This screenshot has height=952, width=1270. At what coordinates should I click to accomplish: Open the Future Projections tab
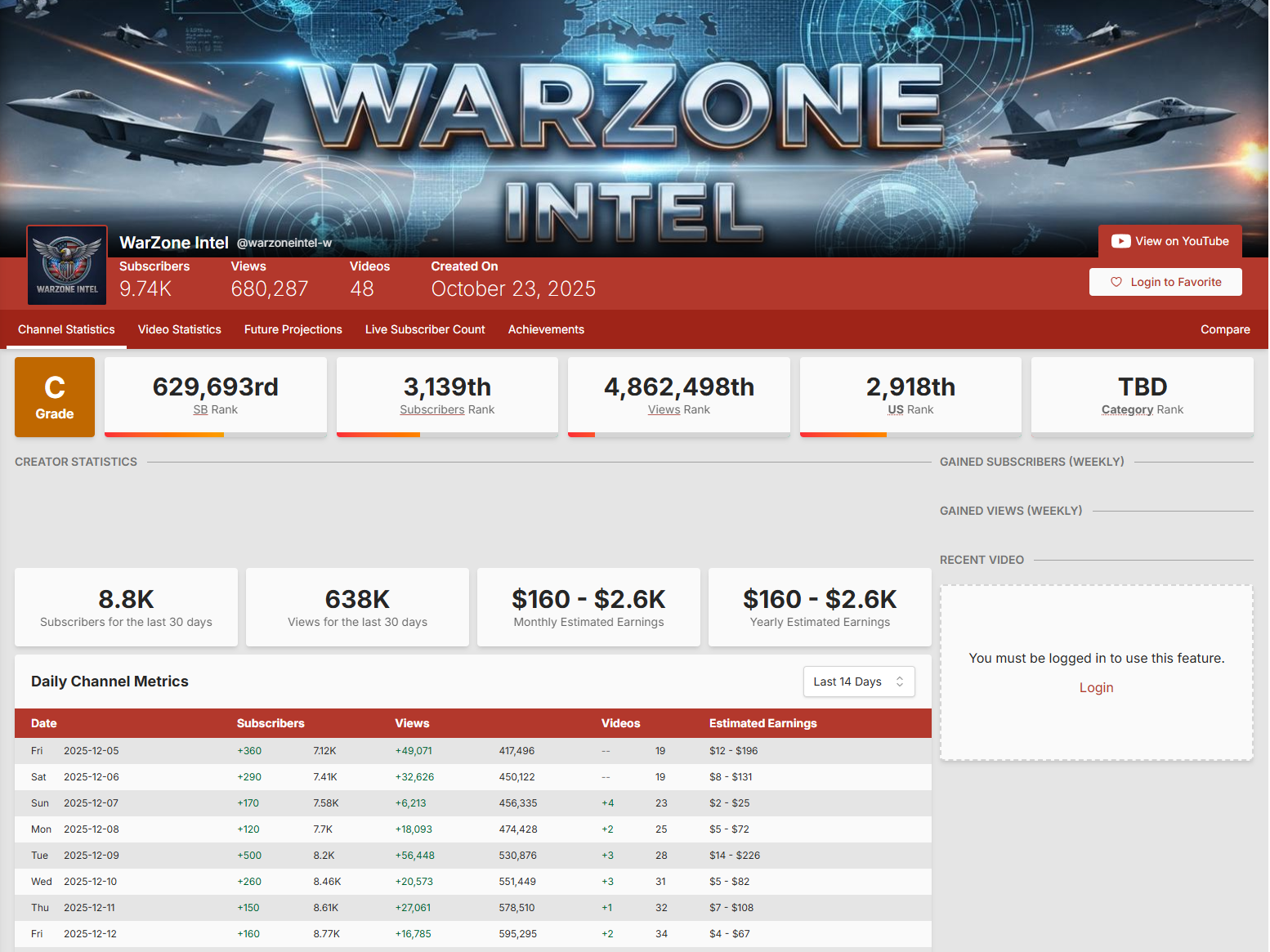pos(293,329)
